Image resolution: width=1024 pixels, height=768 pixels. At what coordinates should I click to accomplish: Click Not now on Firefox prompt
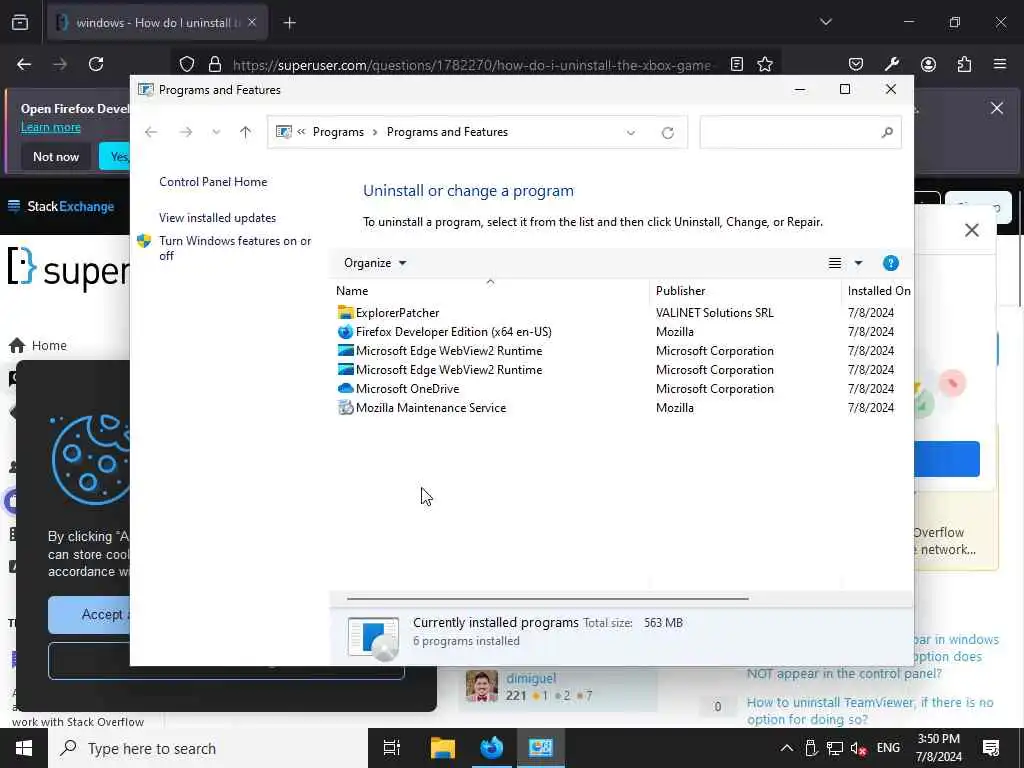pyautogui.click(x=56, y=157)
